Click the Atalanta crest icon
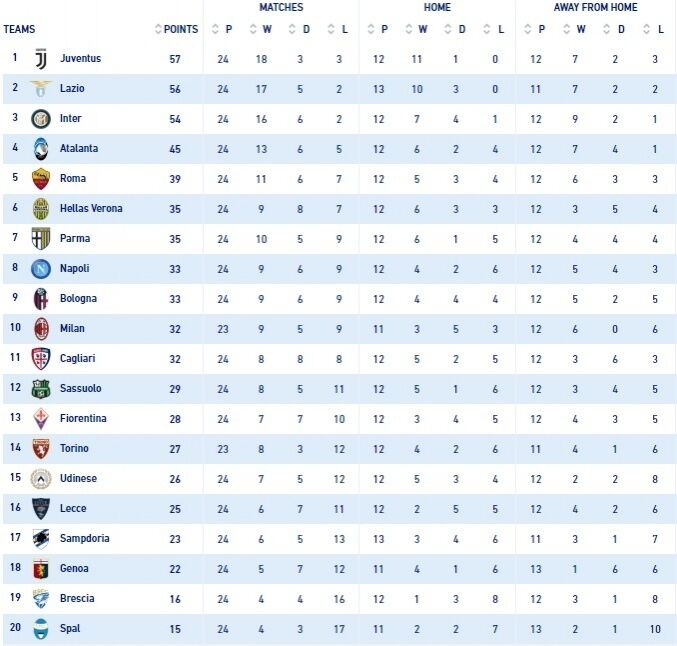The image size is (677, 646). pyautogui.click(x=41, y=149)
